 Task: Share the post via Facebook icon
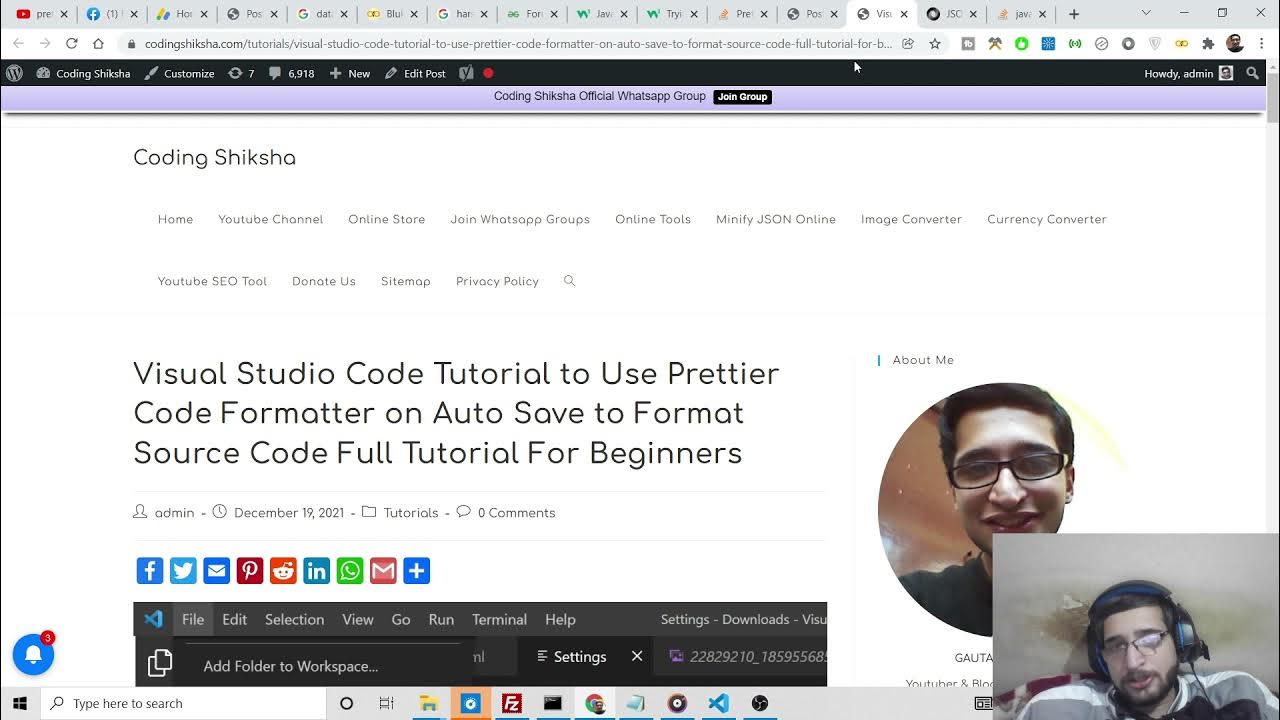(149, 571)
